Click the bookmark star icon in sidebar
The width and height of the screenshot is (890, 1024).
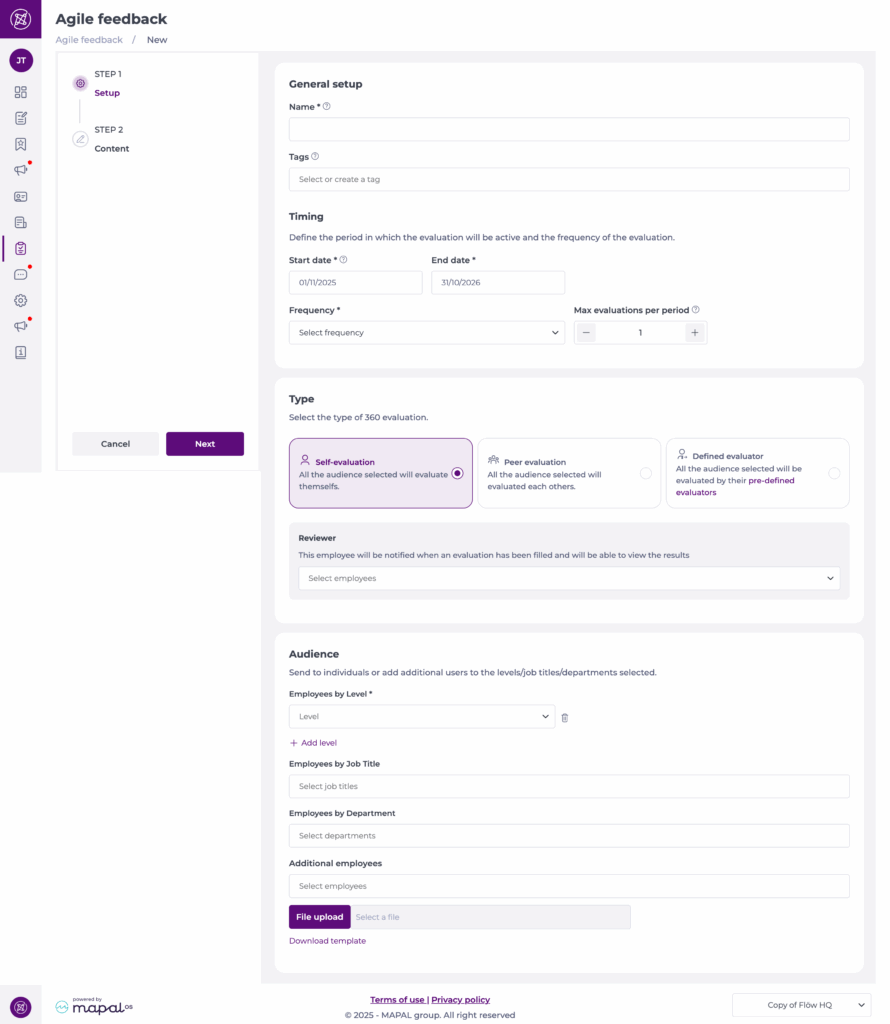(21, 144)
